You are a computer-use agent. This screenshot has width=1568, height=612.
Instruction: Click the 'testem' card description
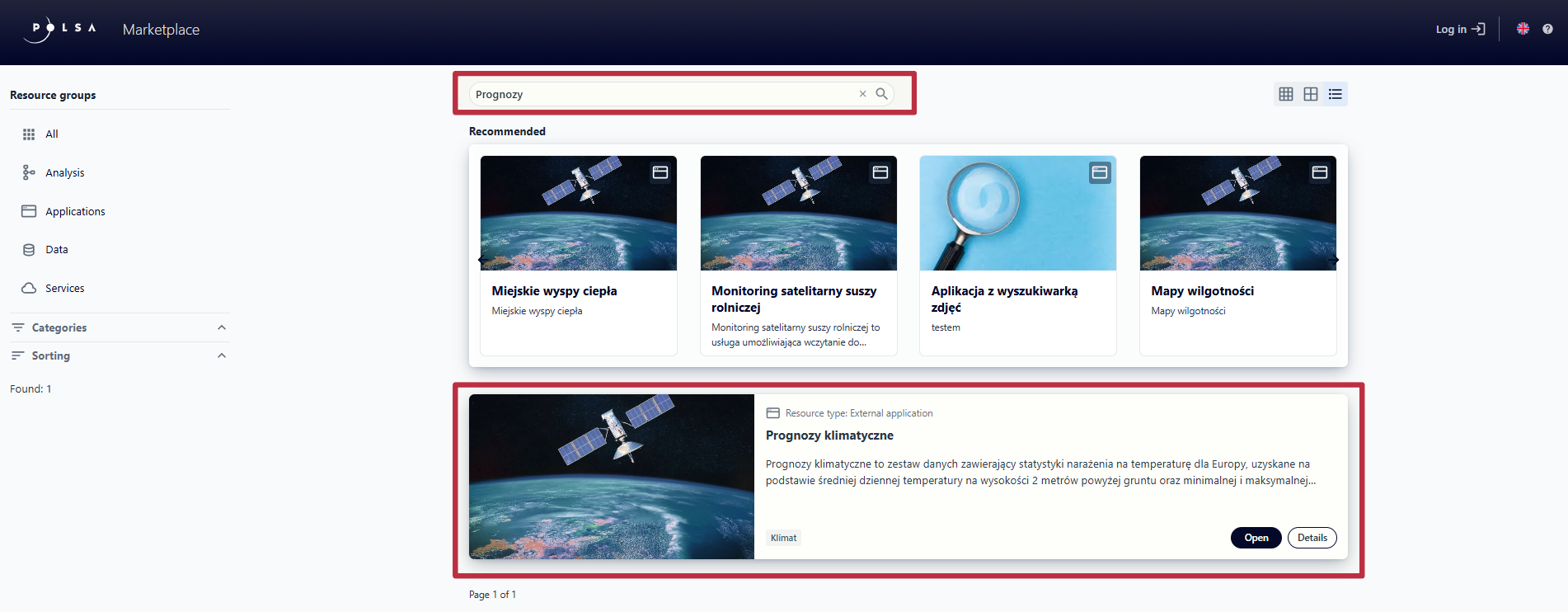click(946, 327)
